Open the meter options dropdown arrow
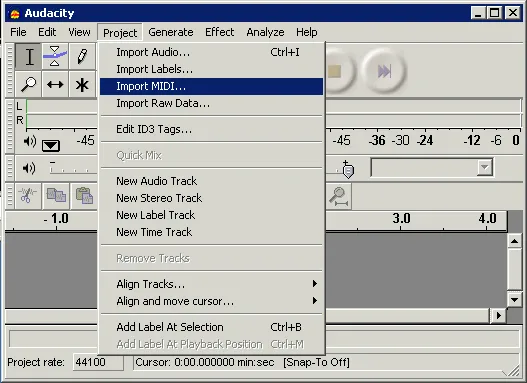This screenshot has height=383, width=527. click(x=51, y=145)
